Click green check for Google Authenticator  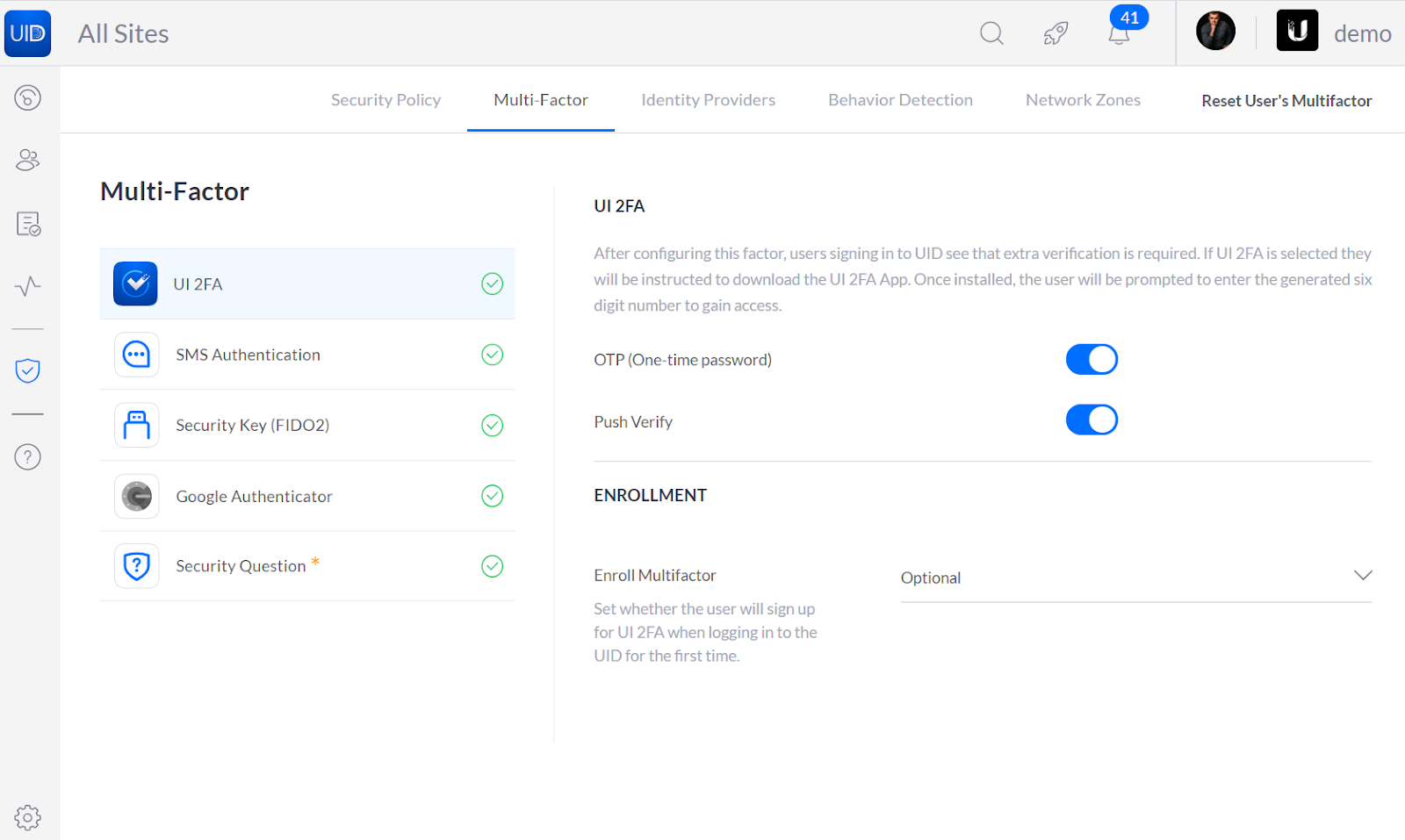493,496
